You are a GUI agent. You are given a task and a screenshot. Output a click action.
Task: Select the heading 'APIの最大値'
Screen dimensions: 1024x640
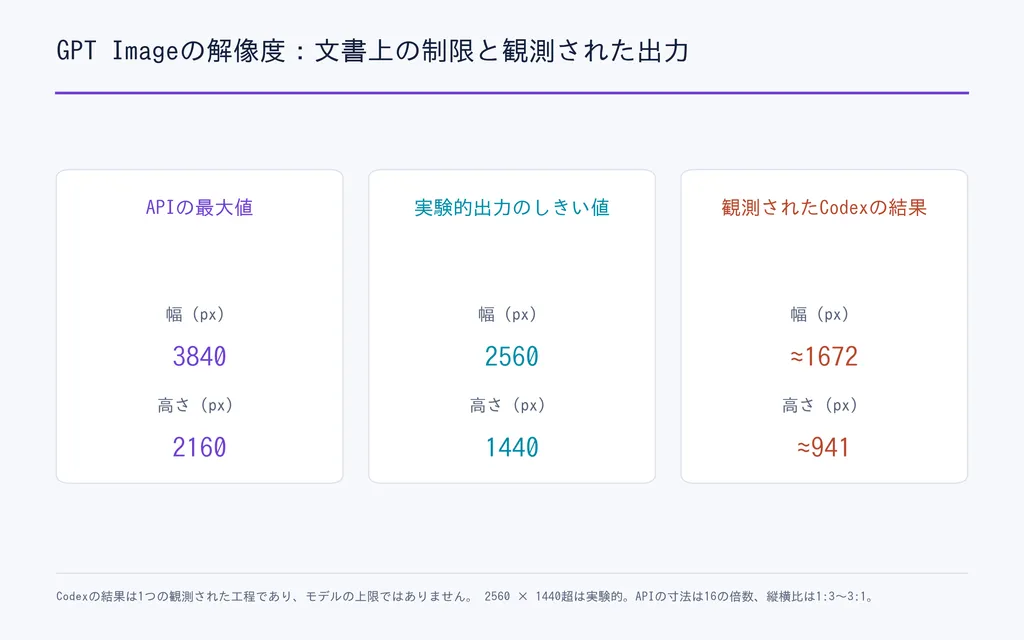pyautogui.click(x=199, y=208)
